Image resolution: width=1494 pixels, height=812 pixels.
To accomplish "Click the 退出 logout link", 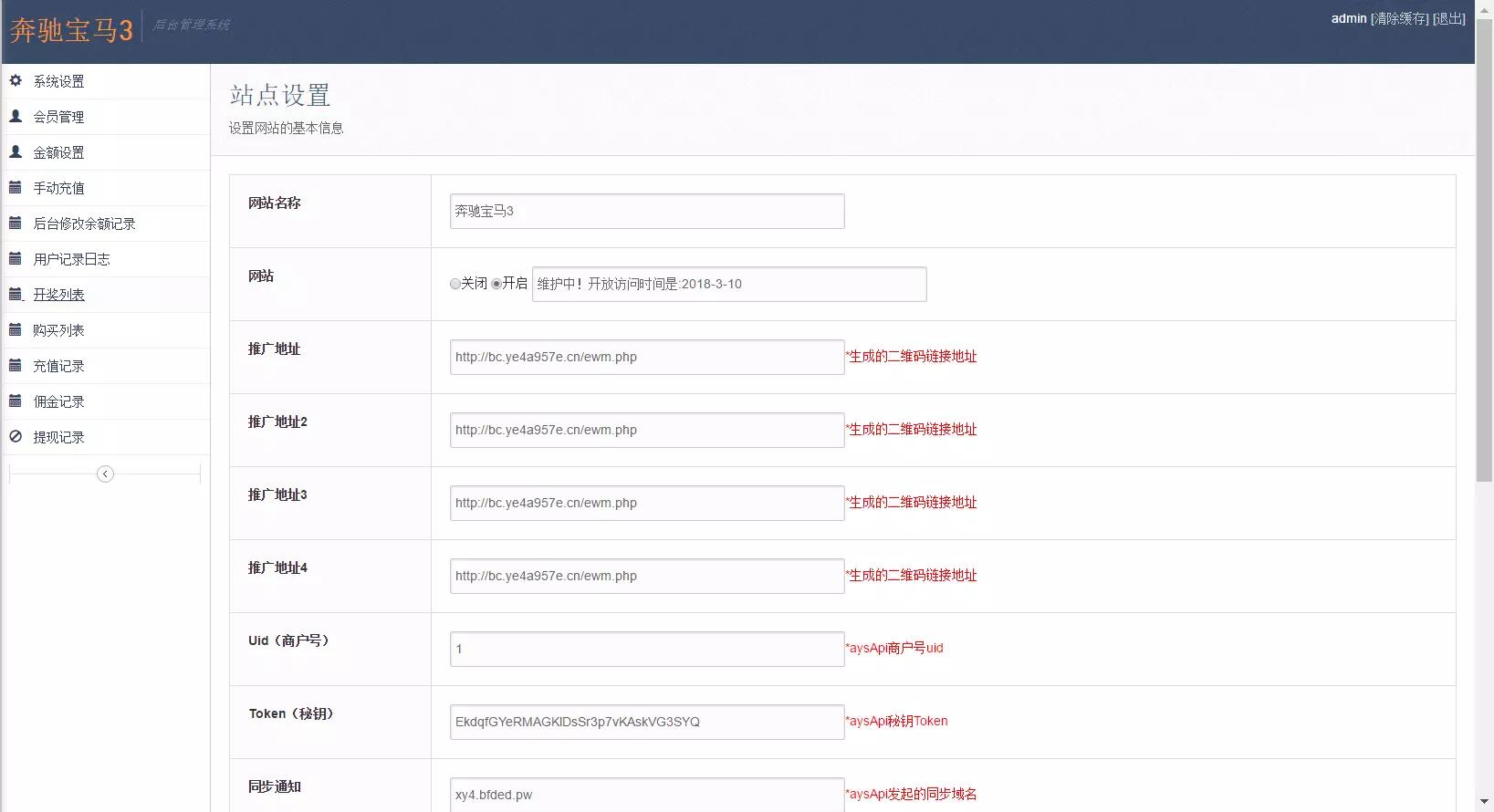I will point(1448,18).
